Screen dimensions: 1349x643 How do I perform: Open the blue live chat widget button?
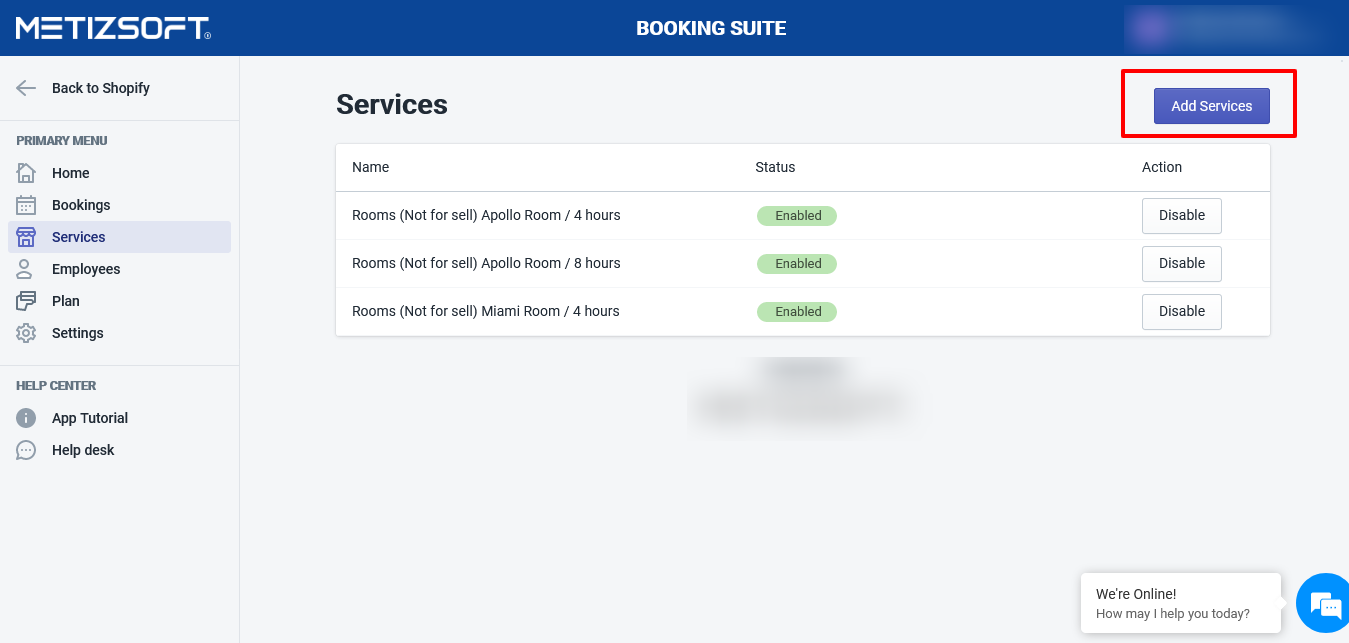pyautogui.click(x=1324, y=604)
